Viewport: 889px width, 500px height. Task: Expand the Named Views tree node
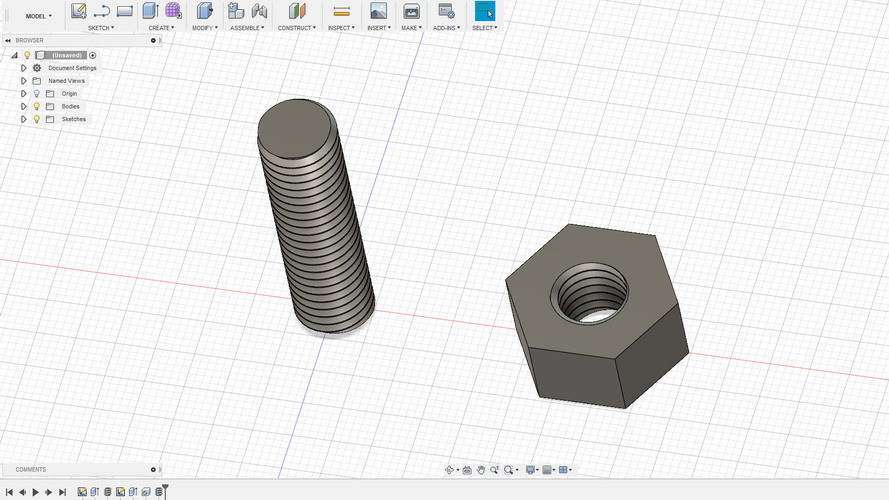(23, 81)
